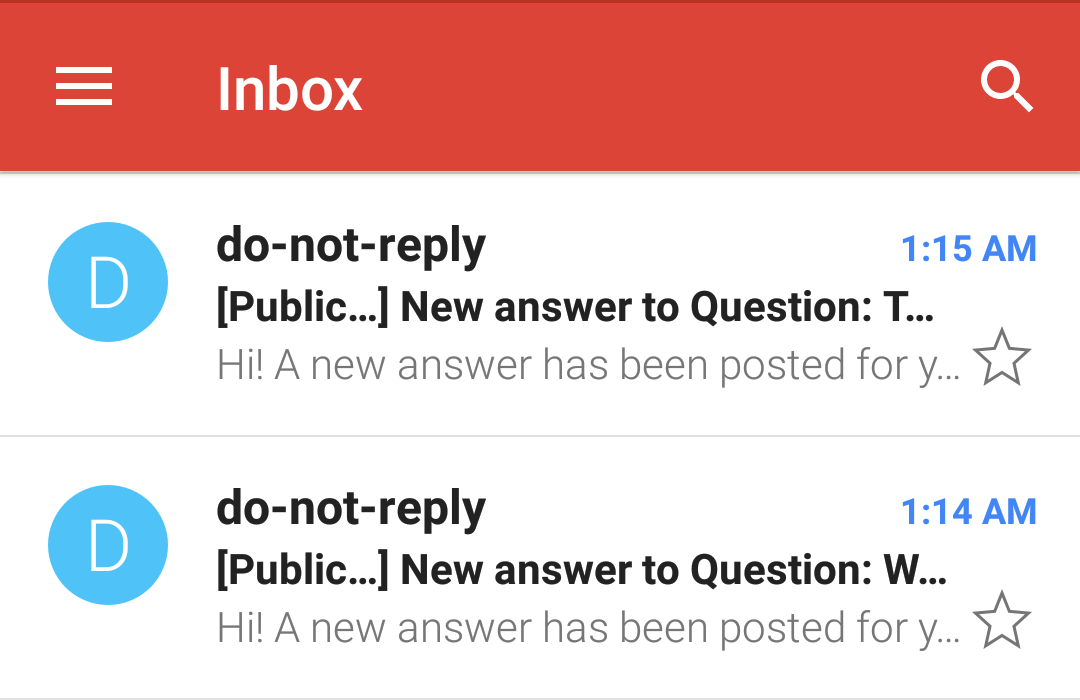Tap the do-not-reply sender name of the top email
The image size is (1080, 700).
(x=351, y=245)
